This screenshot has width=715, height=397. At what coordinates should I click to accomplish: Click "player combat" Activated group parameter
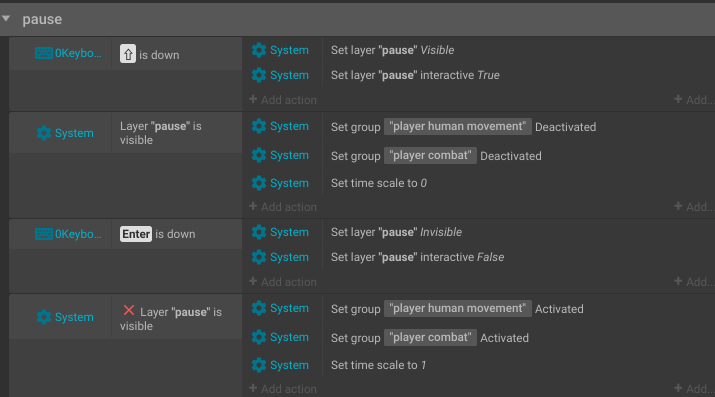tap(430, 338)
